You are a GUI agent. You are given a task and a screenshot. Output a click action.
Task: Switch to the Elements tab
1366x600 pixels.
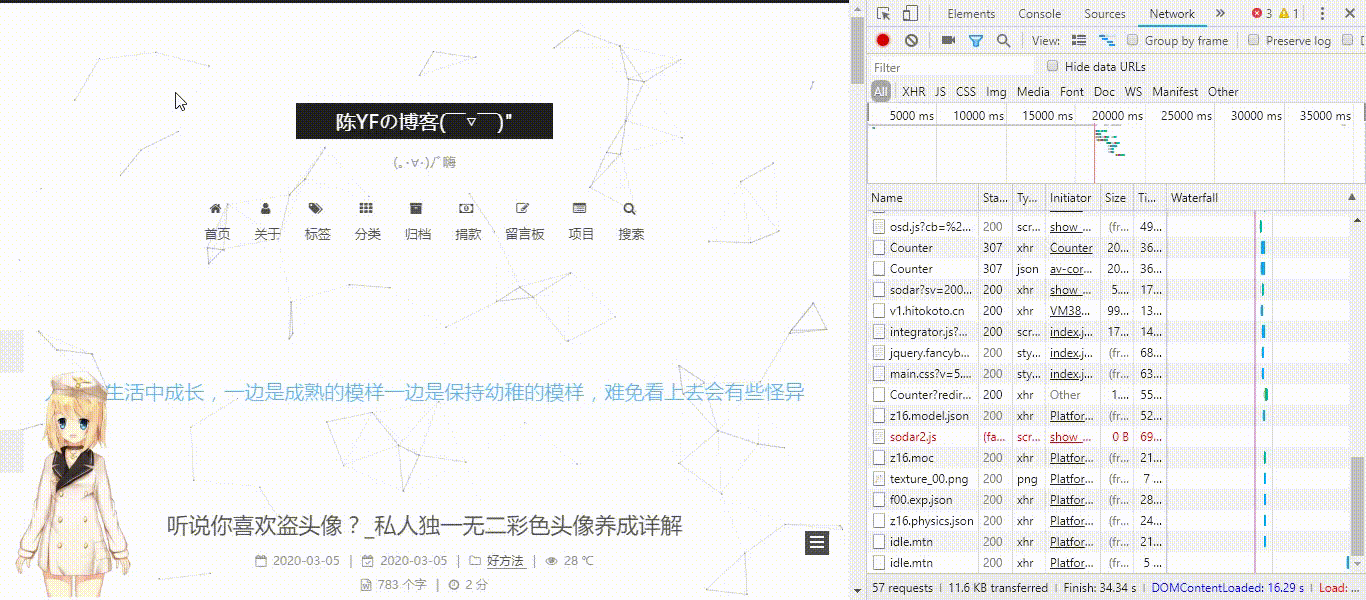[971, 13]
